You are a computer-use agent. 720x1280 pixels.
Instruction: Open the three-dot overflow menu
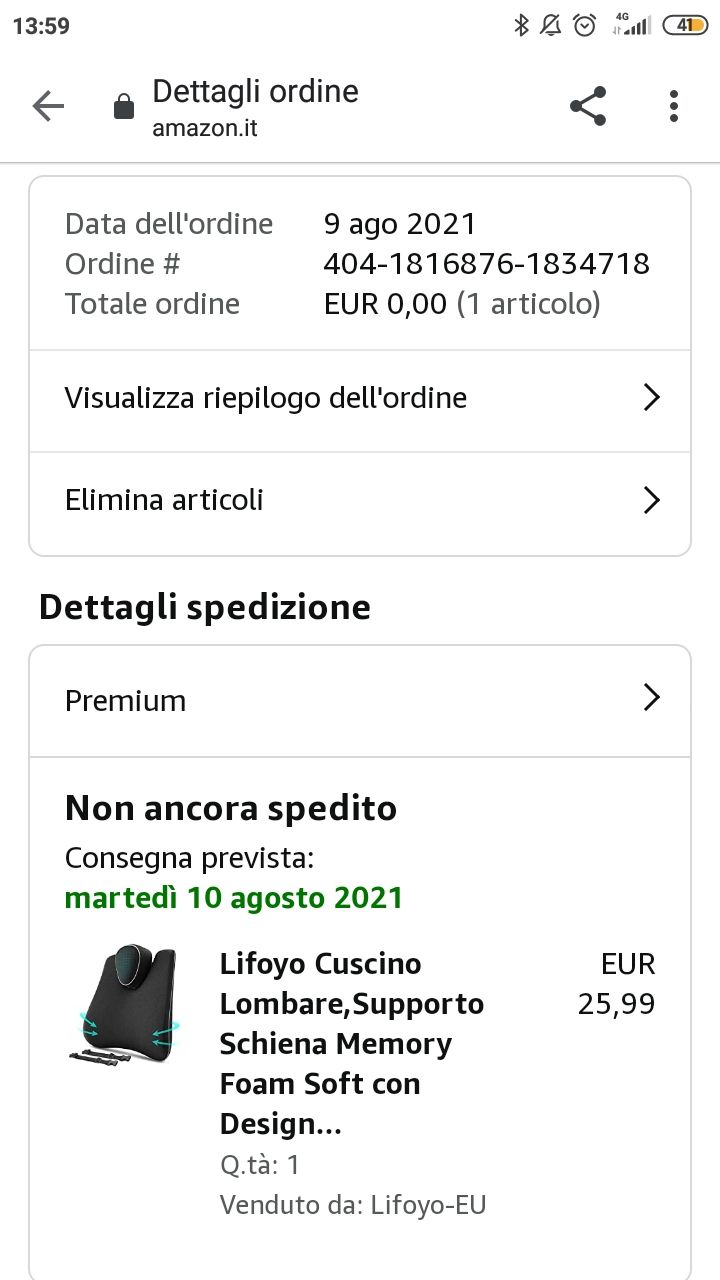click(x=674, y=106)
